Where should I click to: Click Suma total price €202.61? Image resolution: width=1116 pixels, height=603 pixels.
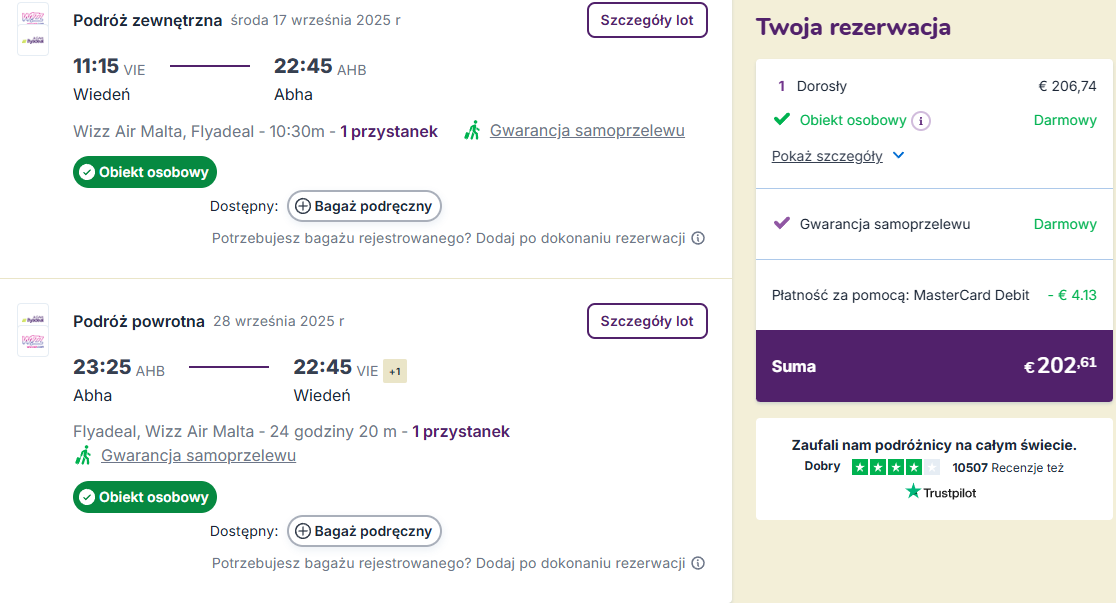coord(1060,365)
